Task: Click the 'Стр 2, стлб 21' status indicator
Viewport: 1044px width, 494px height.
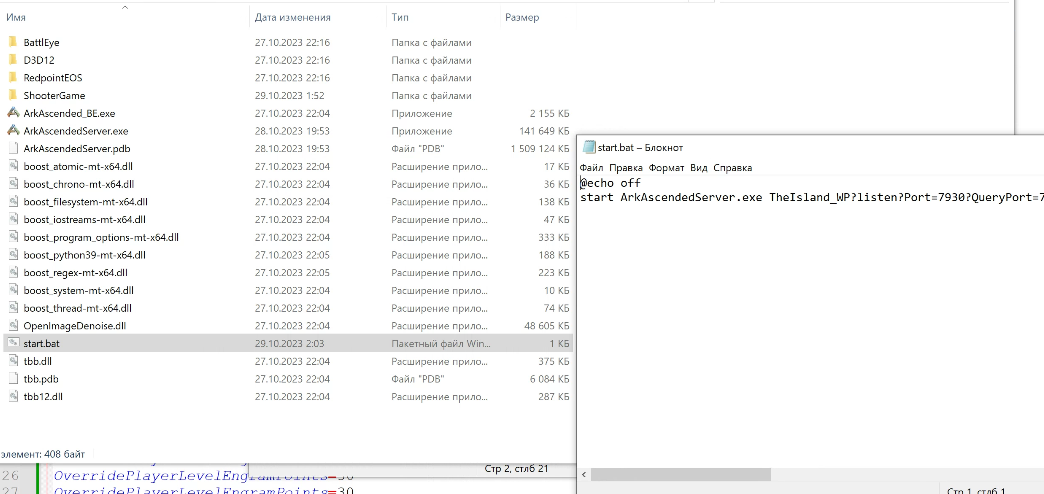Action: pos(517,469)
